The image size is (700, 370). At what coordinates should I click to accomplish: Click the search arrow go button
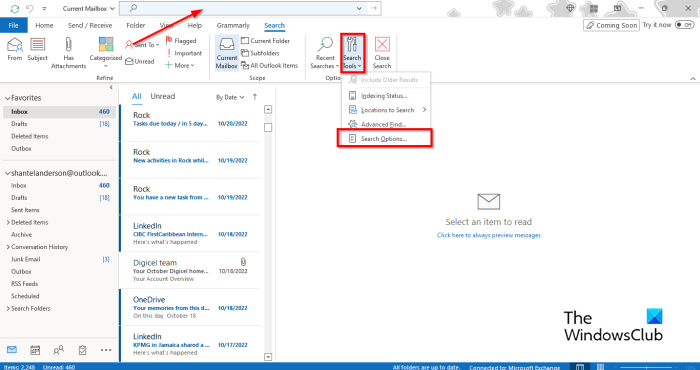[x=374, y=8]
